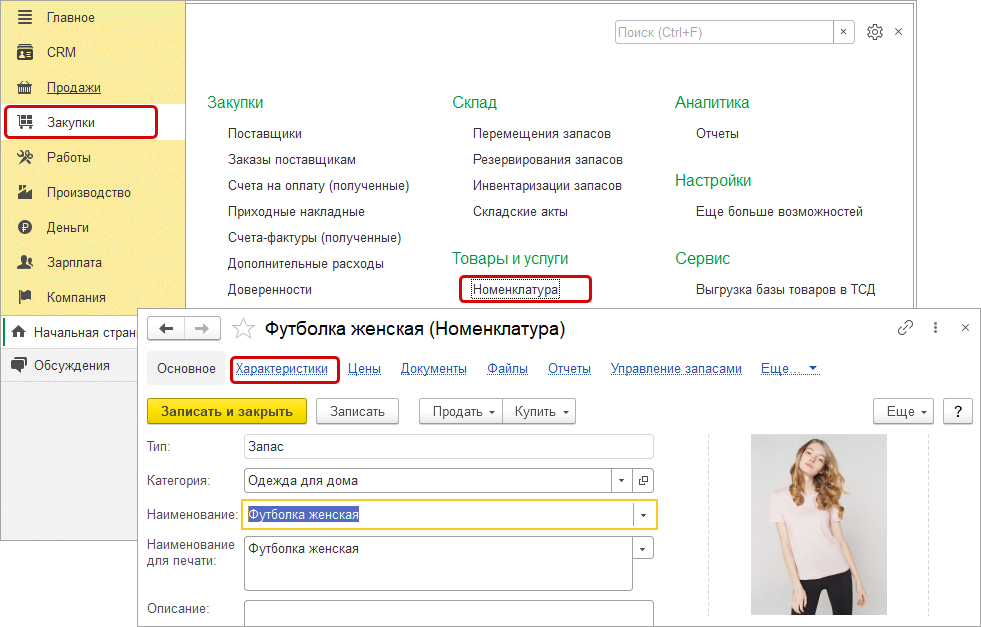The width and height of the screenshot is (981, 627).
Task: Open Доверенности link
Action: [270, 289]
